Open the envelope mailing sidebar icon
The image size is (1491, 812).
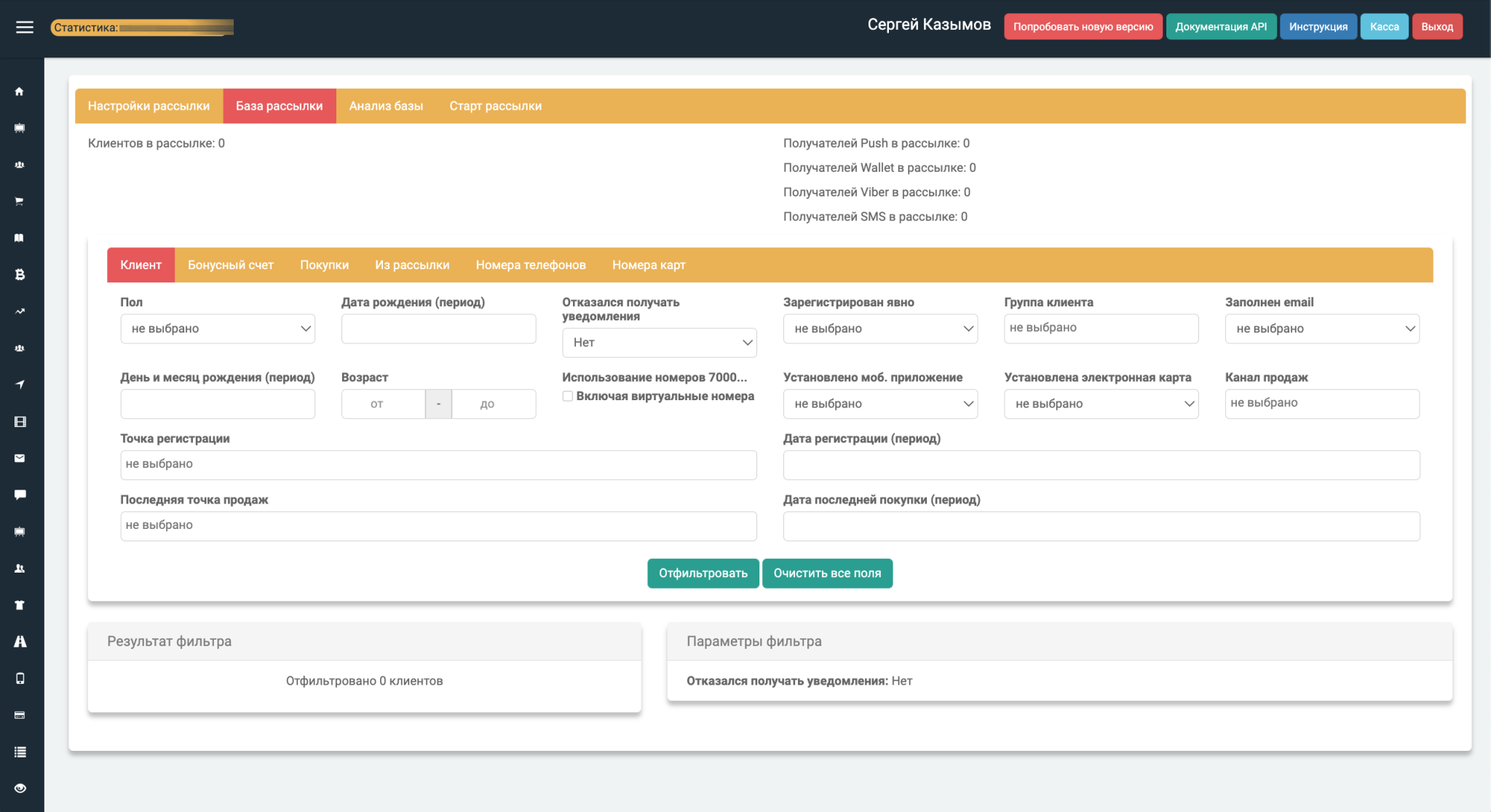[20, 458]
